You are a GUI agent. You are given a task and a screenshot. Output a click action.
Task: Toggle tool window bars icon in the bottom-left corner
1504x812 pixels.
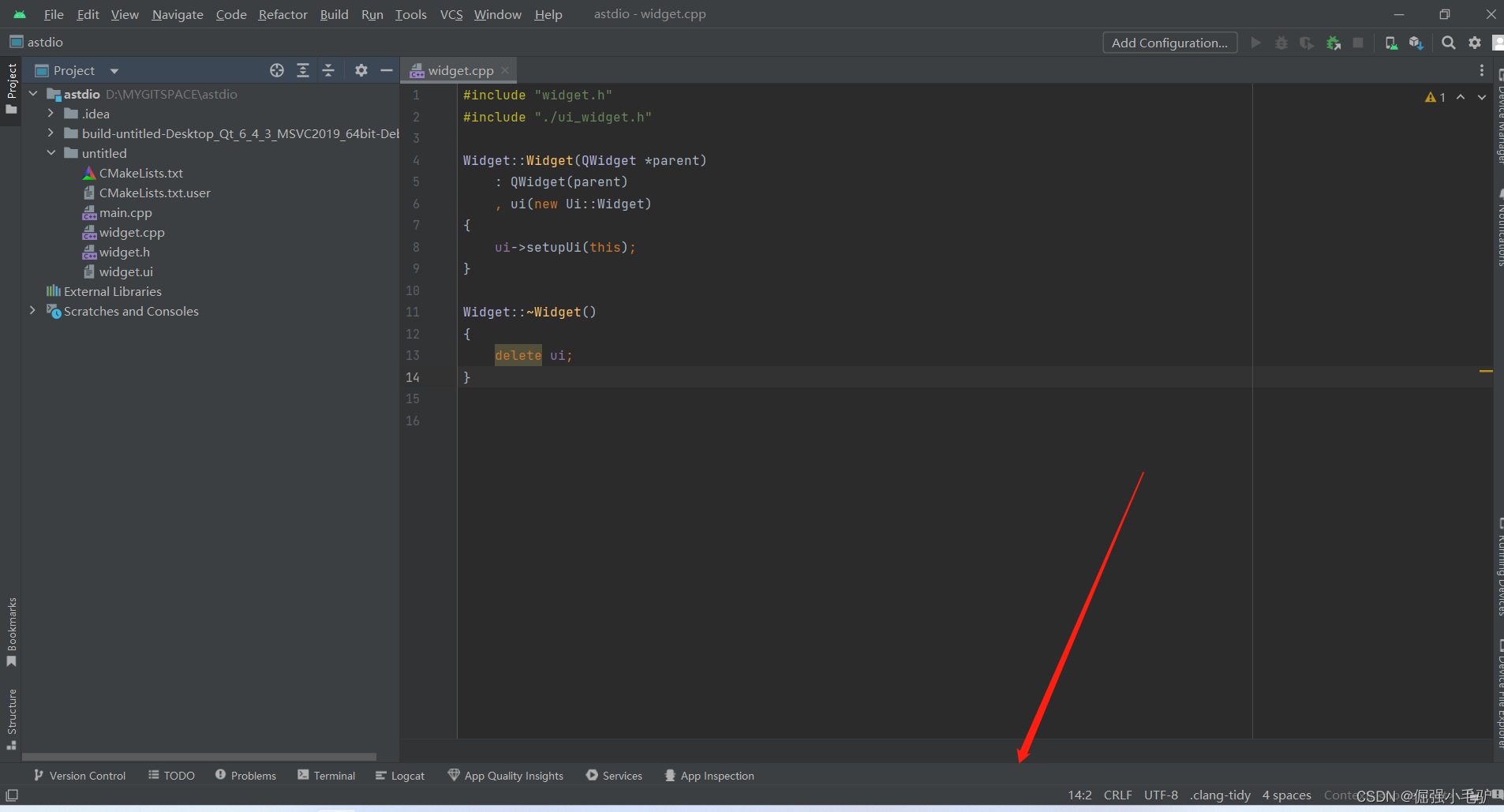pos(12,795)
